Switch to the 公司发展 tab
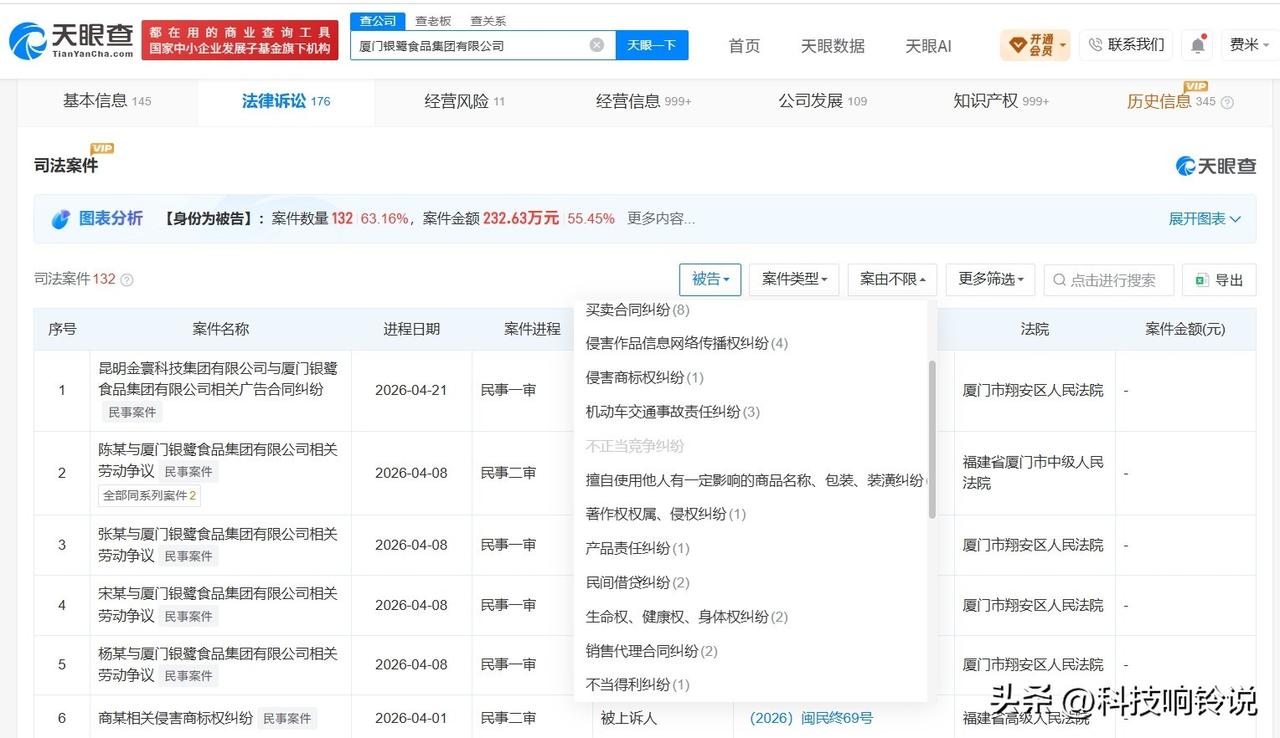 [x=823, y=101]
